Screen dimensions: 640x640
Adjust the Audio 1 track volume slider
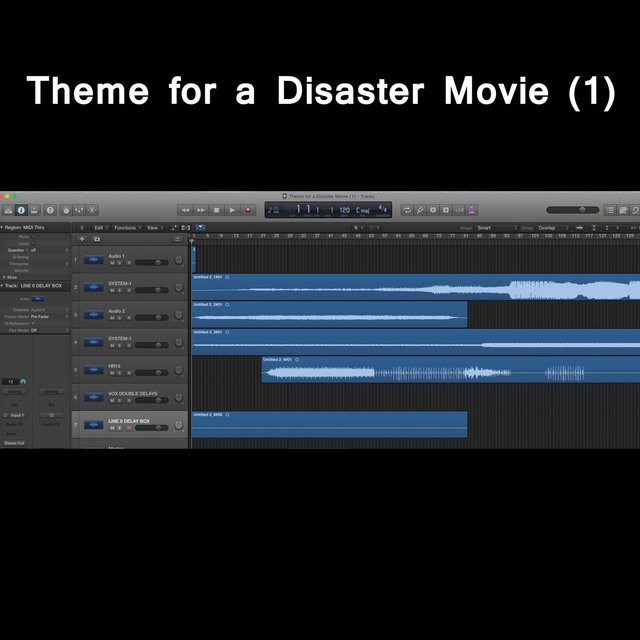pos(151,263)
